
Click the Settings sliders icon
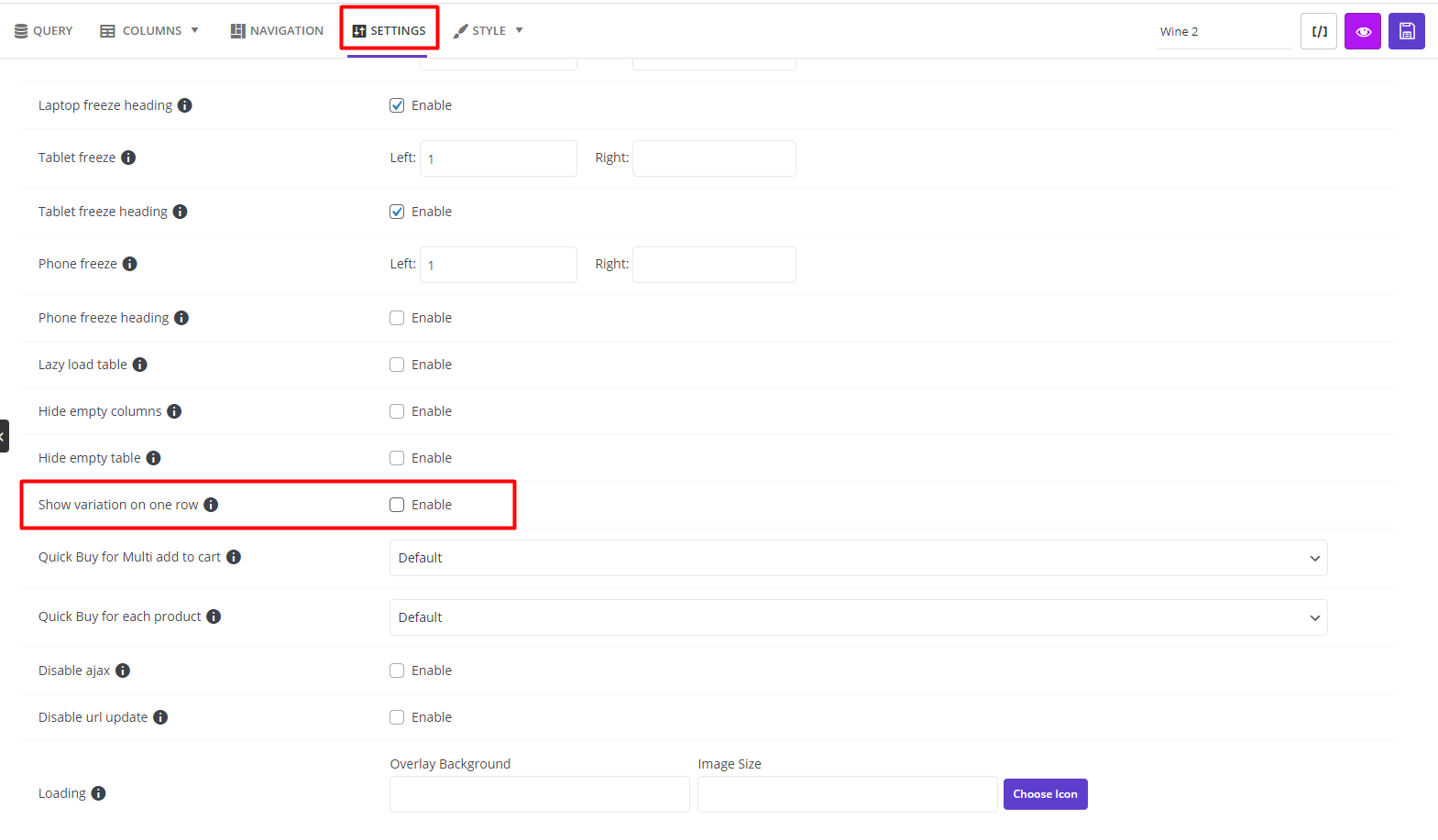pyautogui.click(x=359, y=31)
